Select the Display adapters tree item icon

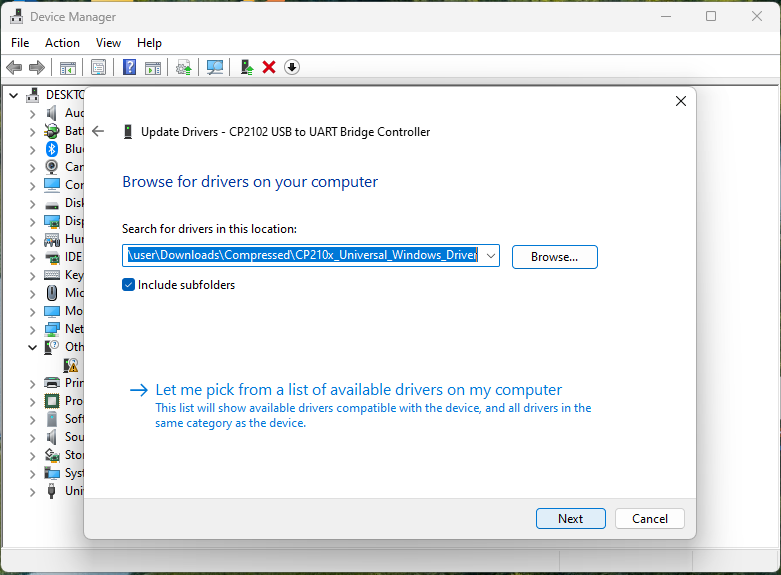click(52, 221)
